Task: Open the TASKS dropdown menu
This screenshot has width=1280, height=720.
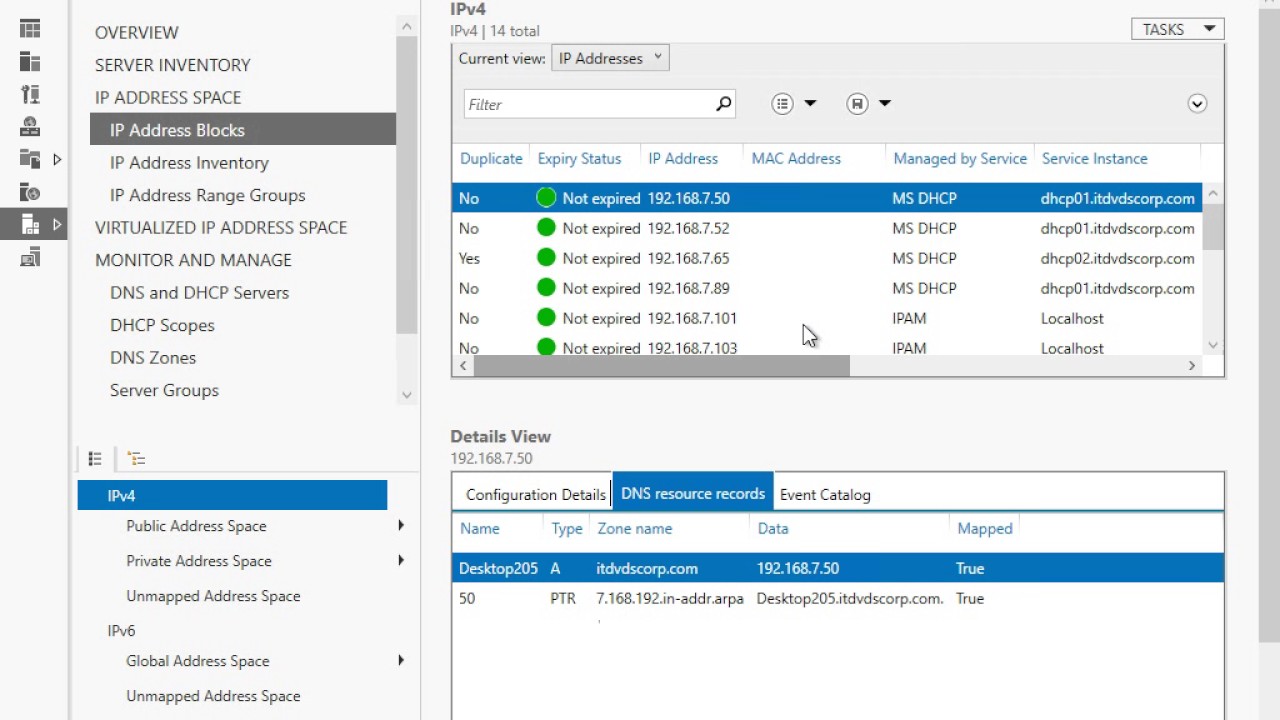Action: (1178, 30)
